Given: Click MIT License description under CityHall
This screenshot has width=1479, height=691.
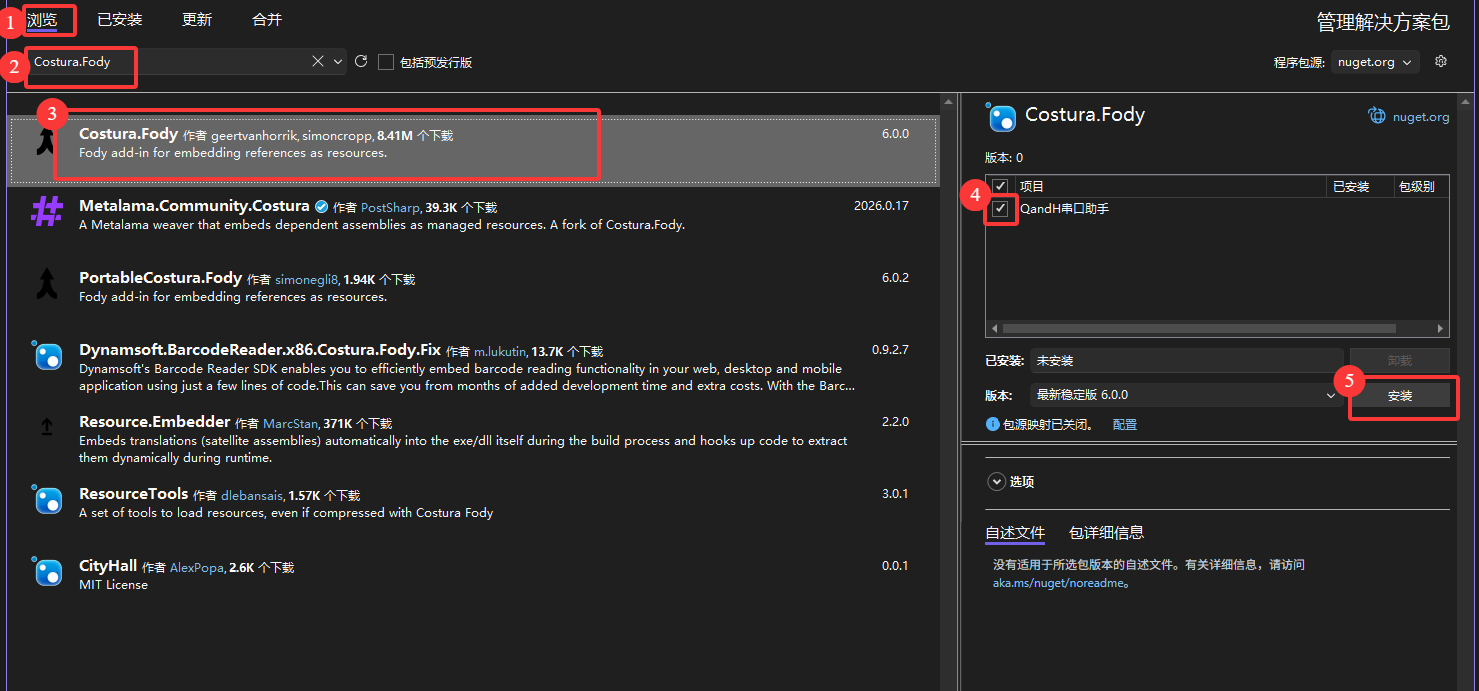Looking at the screenshot, I should pyautogui.click(x=113, y=585).
